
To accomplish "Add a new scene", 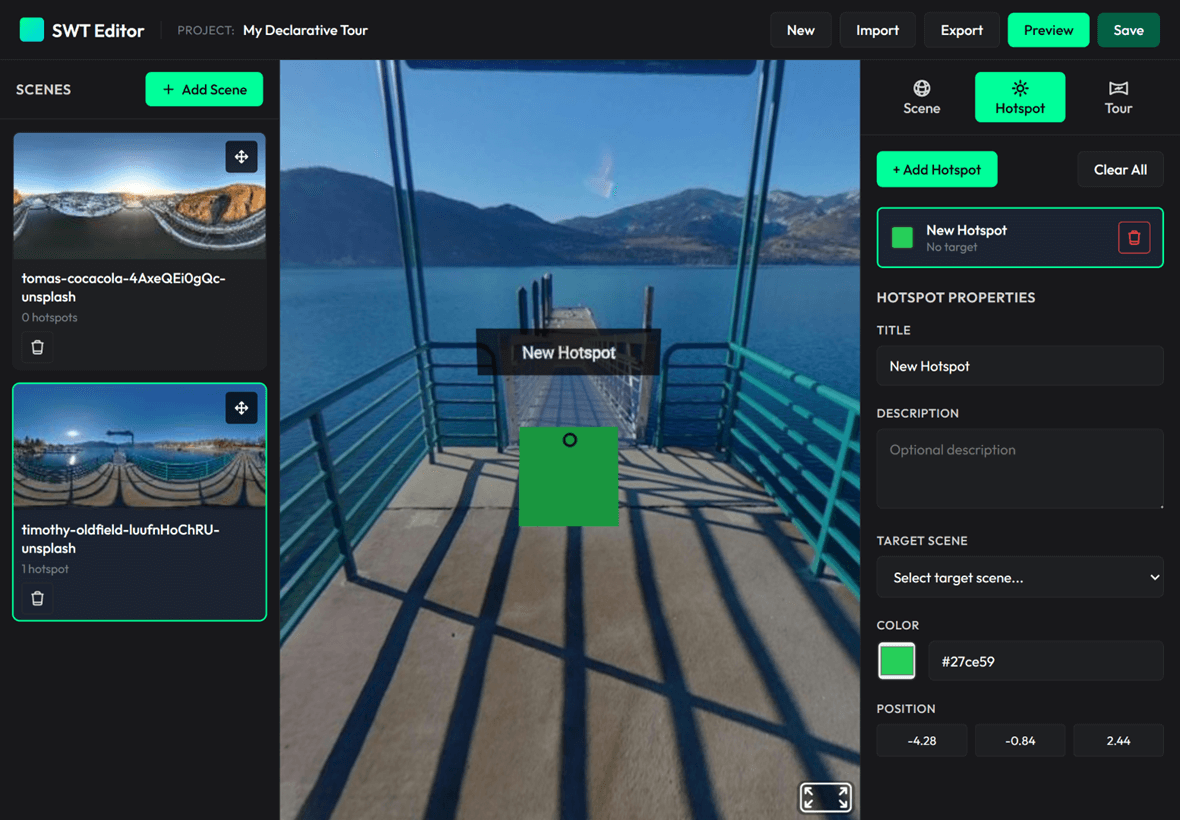I will click(204, 90).
